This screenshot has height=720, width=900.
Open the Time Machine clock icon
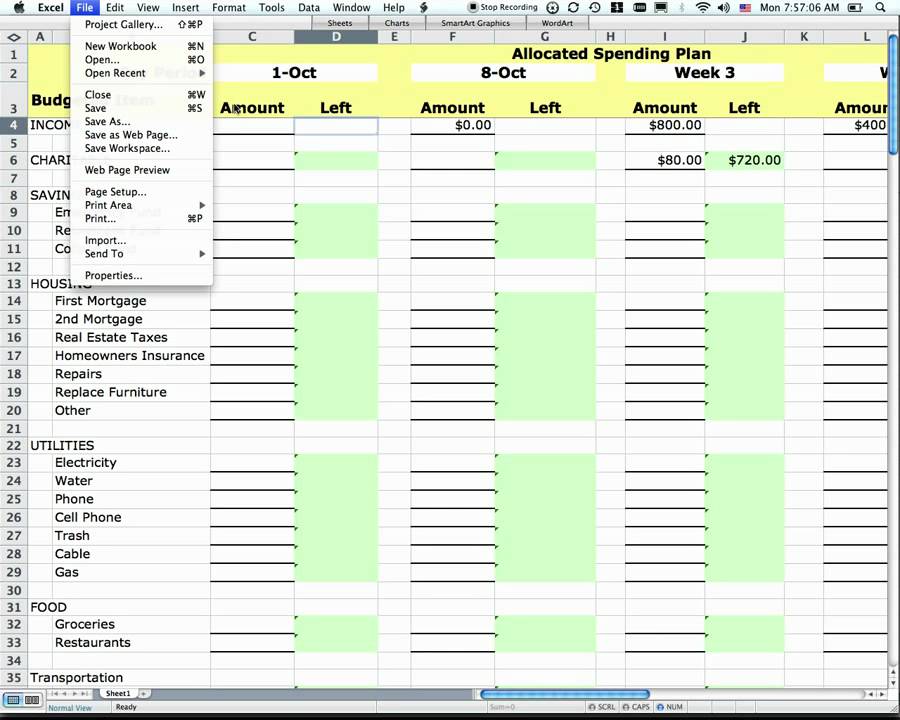click(x=595, y=7)
